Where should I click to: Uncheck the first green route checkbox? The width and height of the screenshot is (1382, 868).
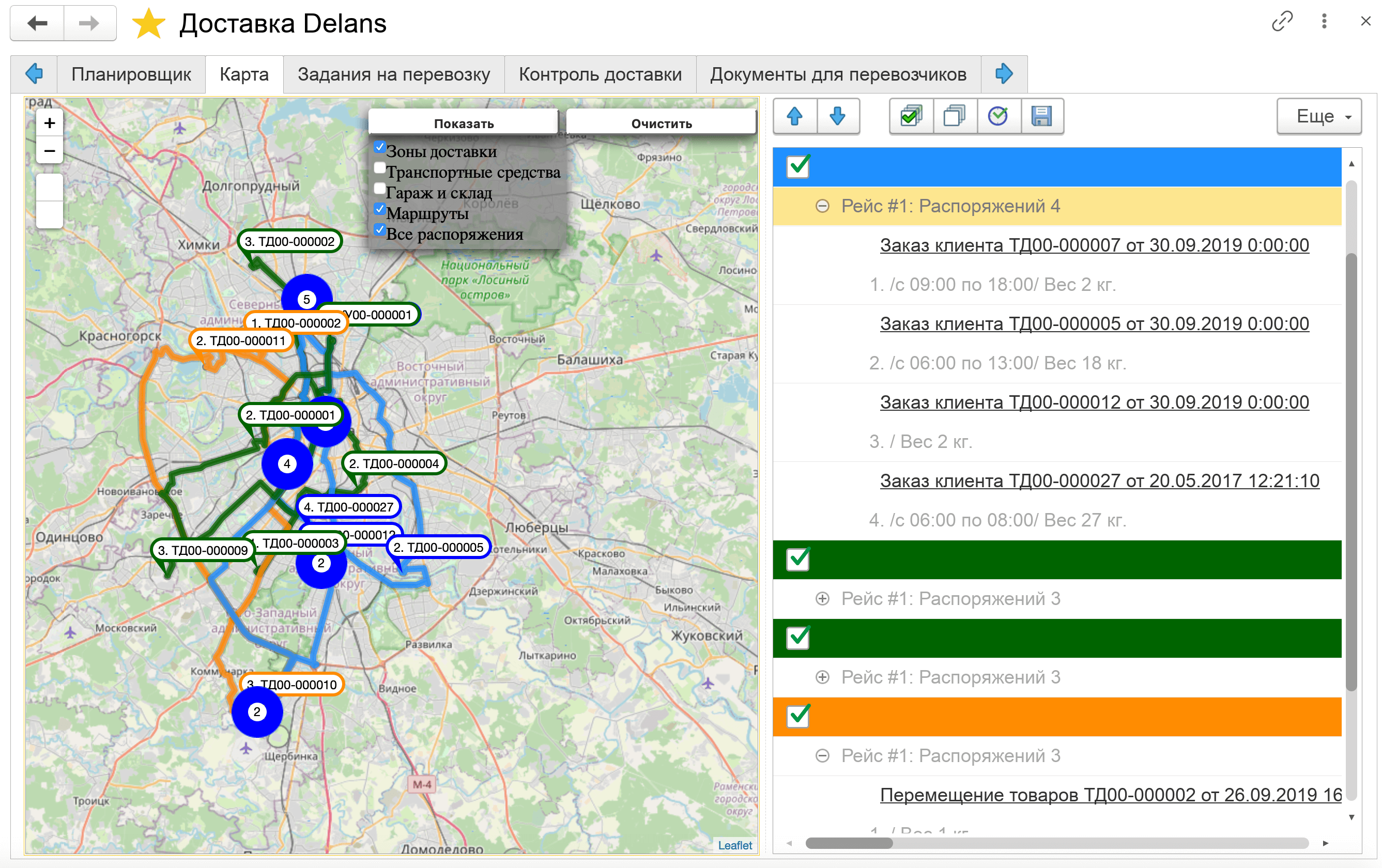point(798,559)
